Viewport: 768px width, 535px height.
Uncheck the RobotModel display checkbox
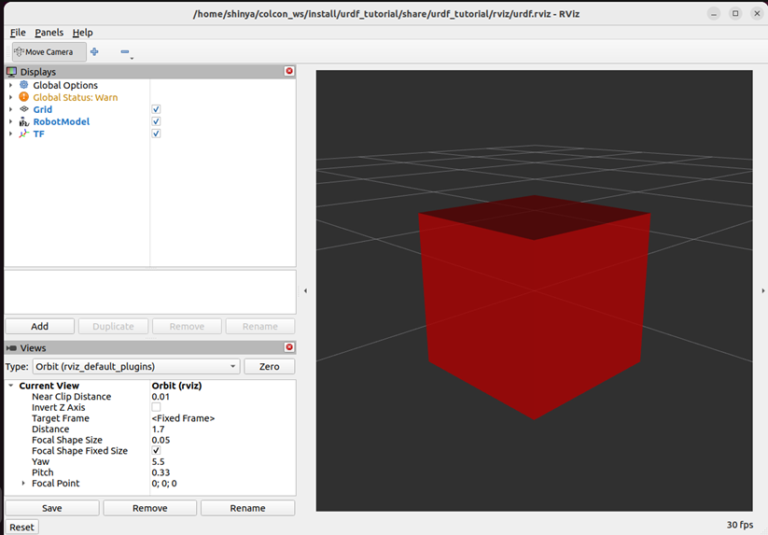coord(156,122)
